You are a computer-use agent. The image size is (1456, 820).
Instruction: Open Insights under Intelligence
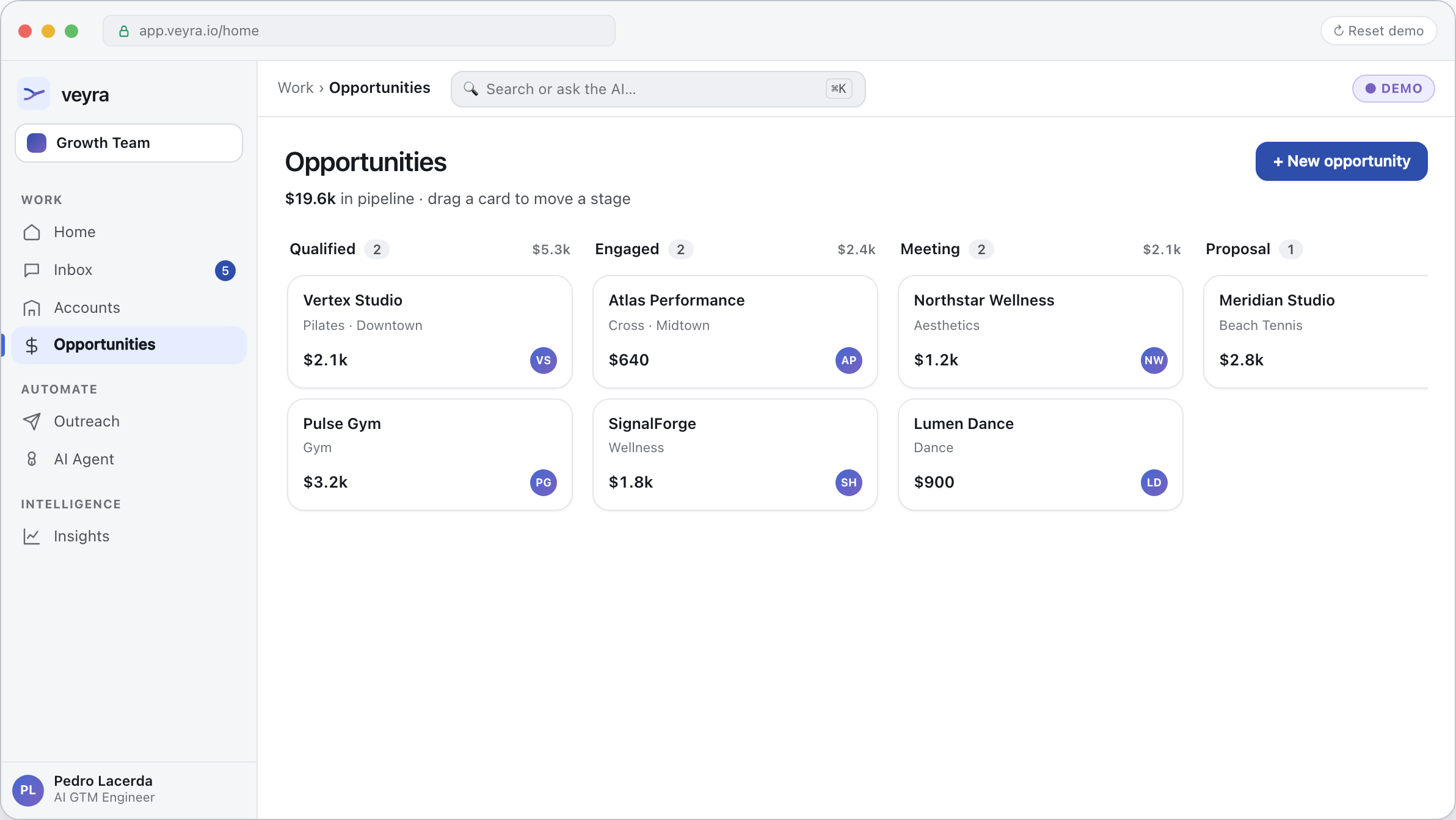(x=129, y=536)
